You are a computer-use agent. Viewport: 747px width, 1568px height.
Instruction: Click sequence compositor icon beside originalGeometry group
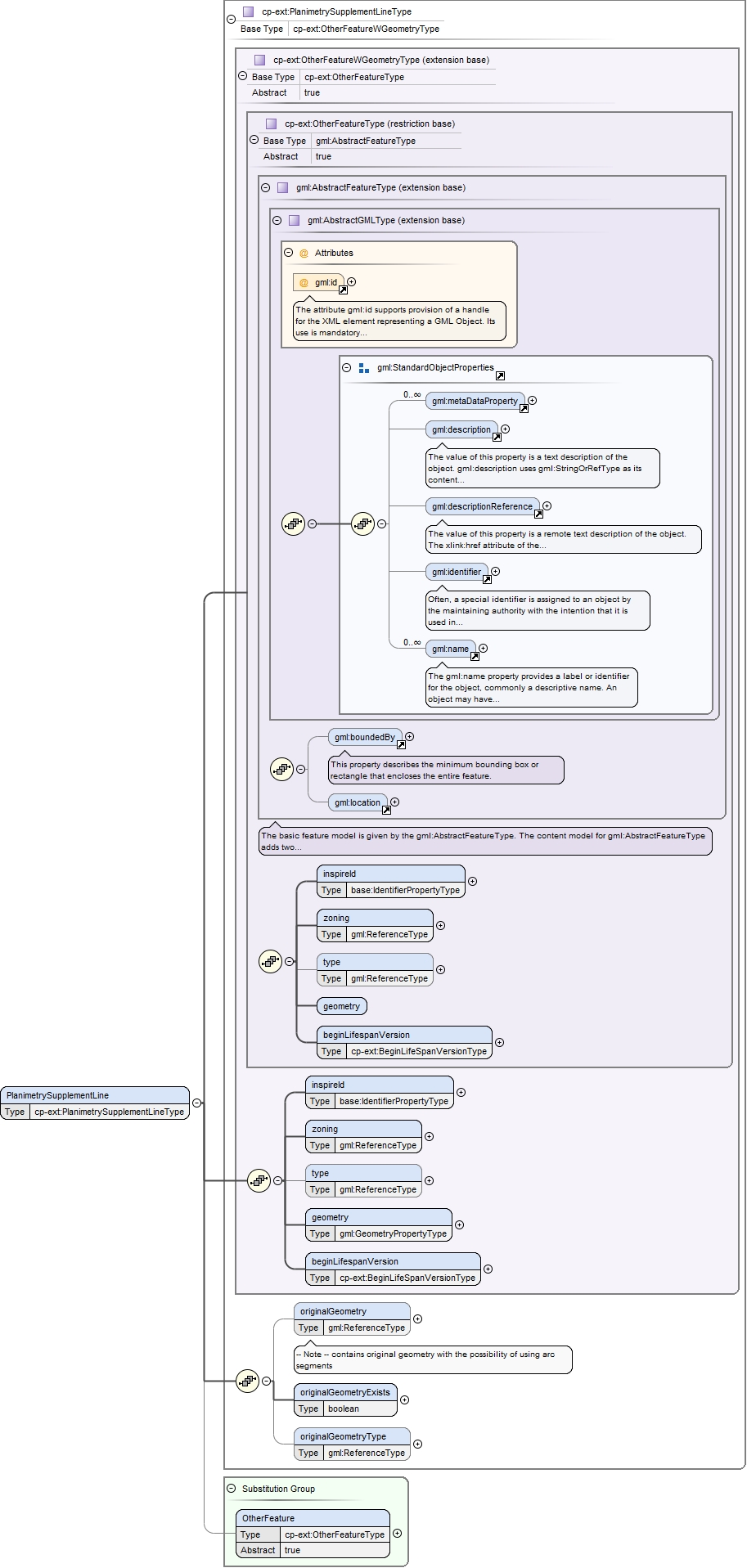click(247, 1381)
